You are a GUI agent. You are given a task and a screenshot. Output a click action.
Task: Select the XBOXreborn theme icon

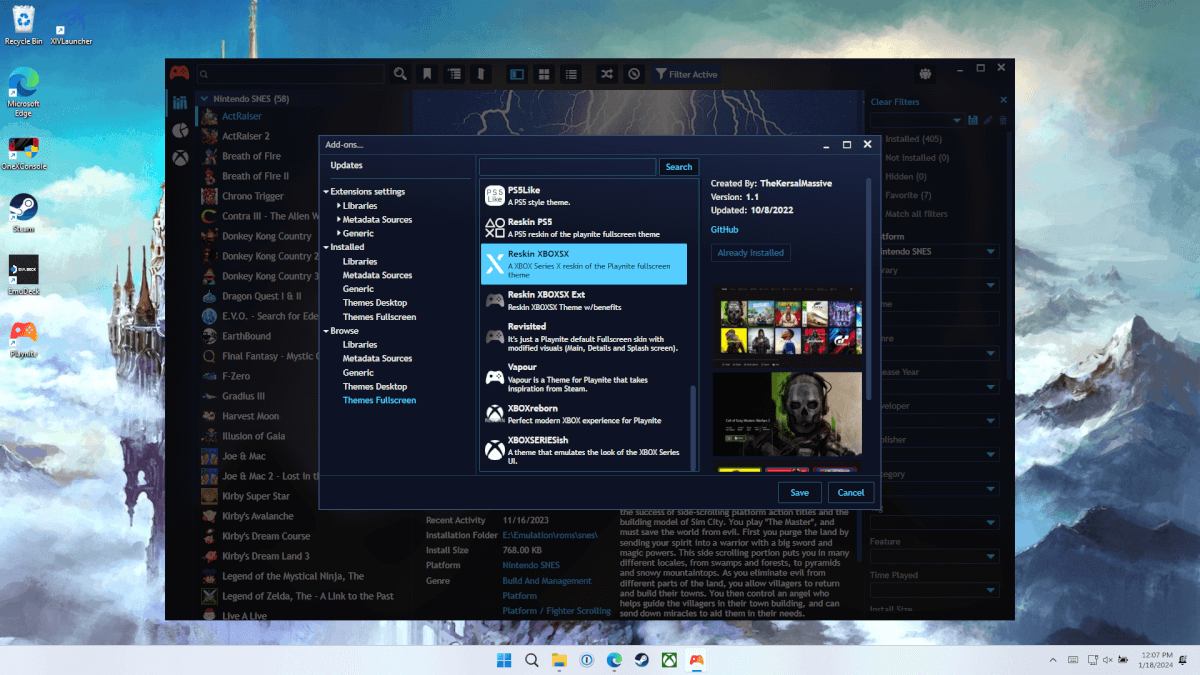(x=494, y=413)
